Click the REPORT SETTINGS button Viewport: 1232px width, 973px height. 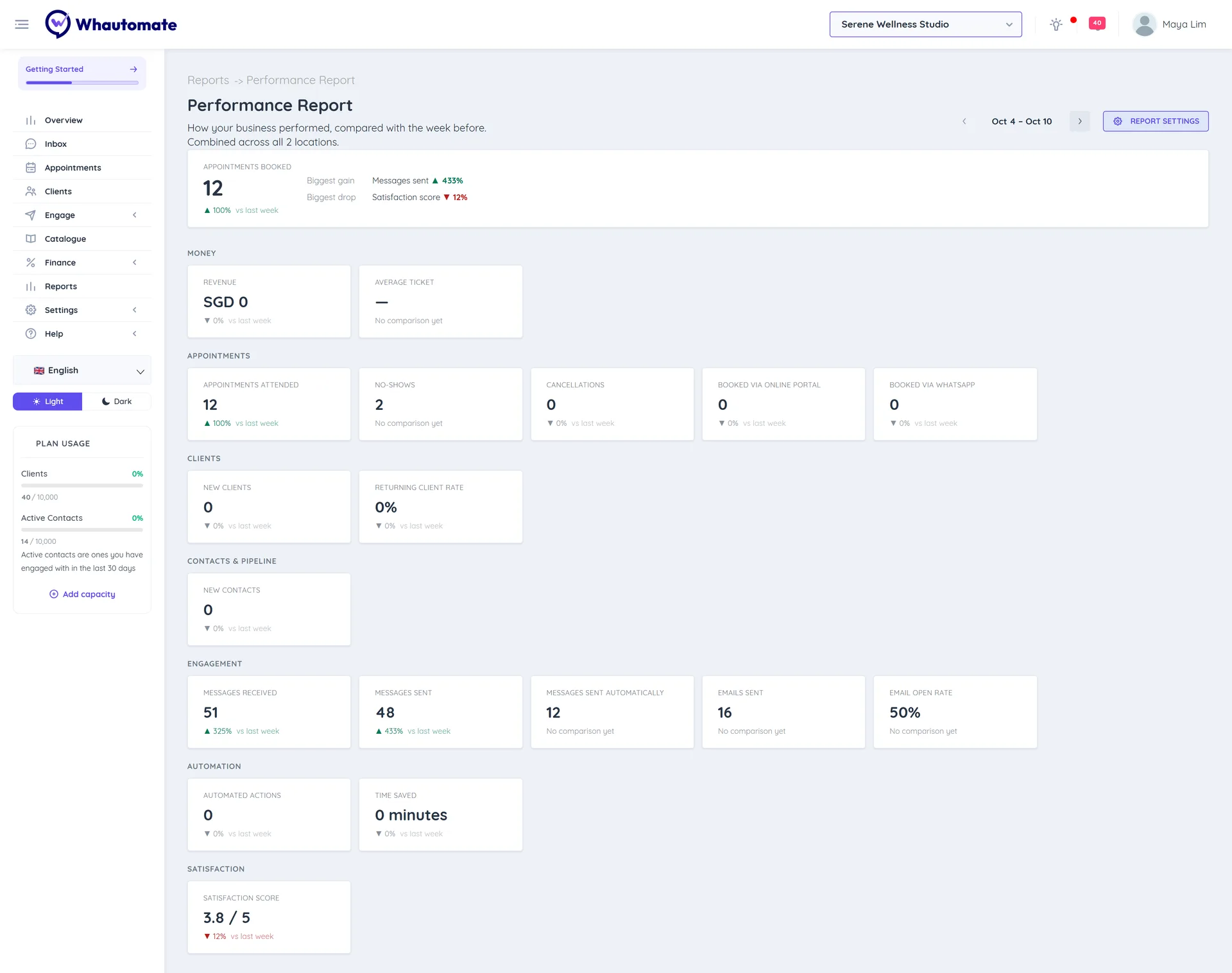coord(1156,121)
